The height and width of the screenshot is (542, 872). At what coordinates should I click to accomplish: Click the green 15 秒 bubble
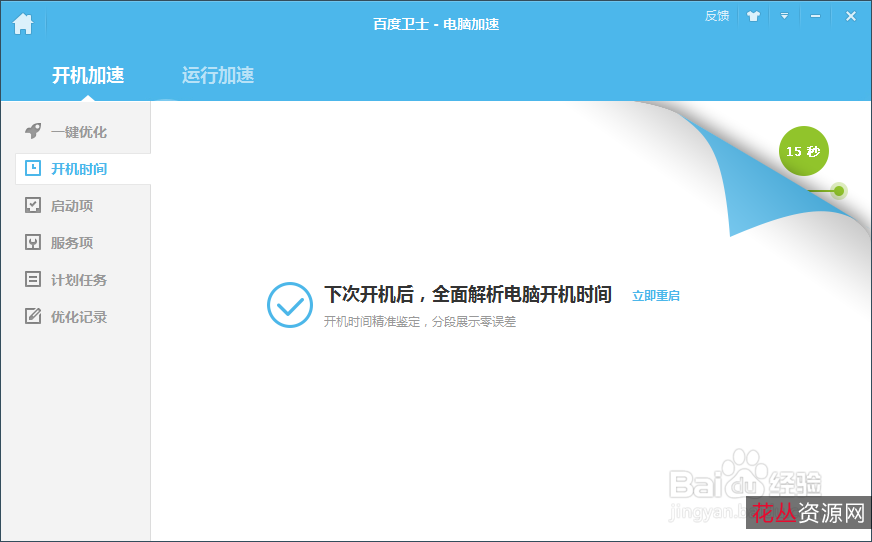(x=804, y=151)
